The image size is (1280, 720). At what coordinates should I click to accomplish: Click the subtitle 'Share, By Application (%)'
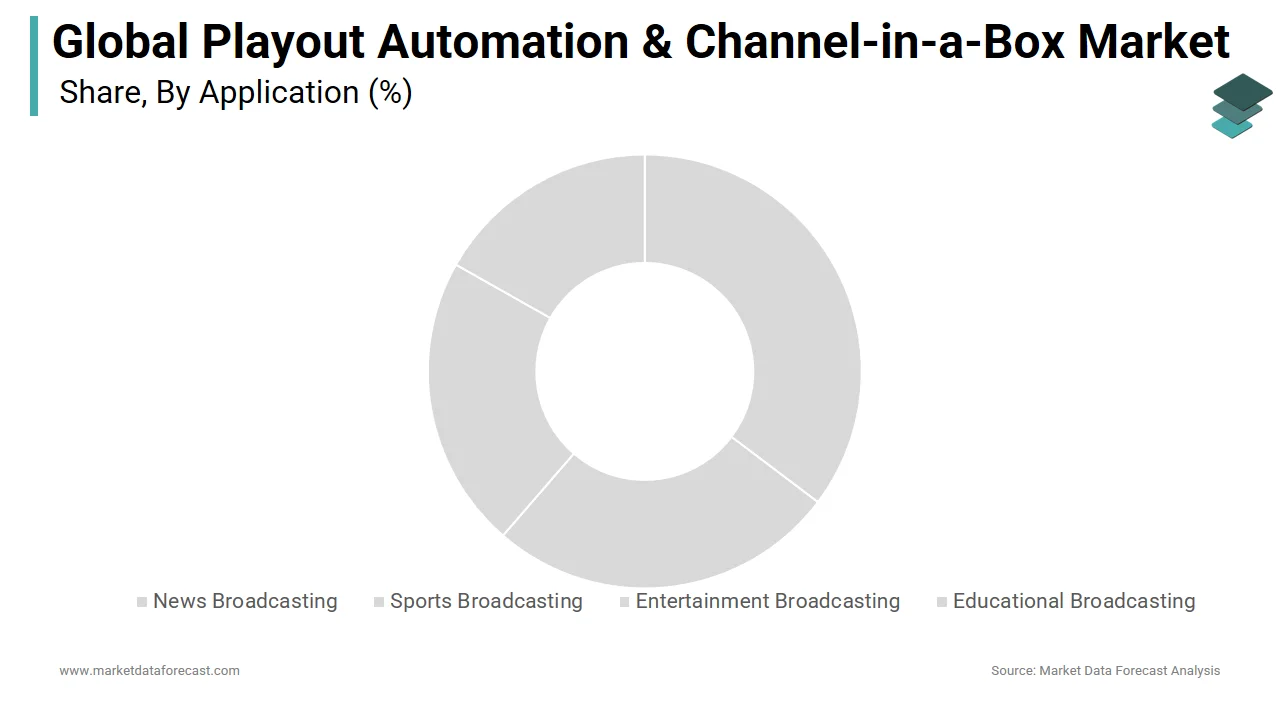(x=236, y=92)
